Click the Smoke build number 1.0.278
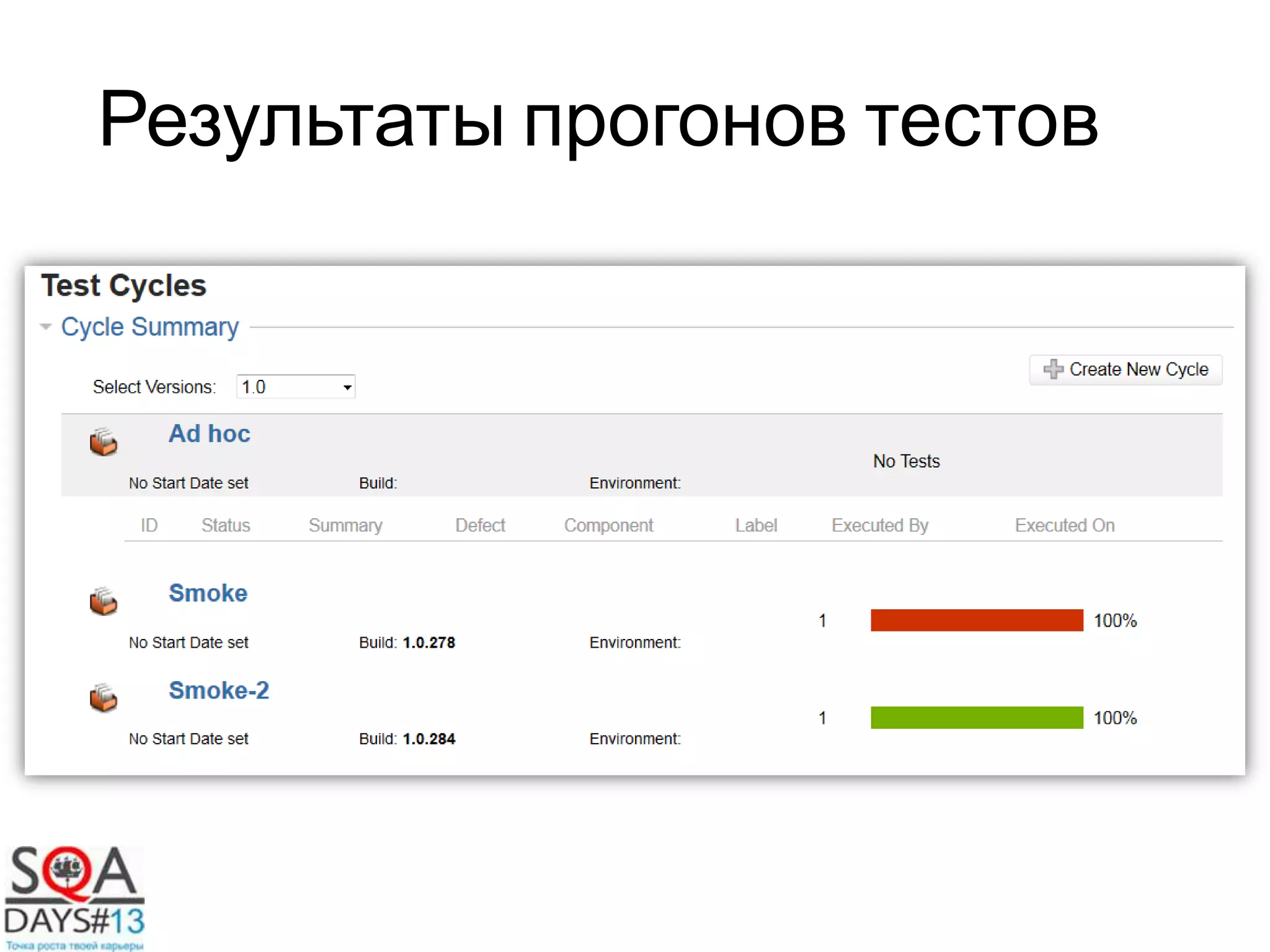 tap(429, 643)
